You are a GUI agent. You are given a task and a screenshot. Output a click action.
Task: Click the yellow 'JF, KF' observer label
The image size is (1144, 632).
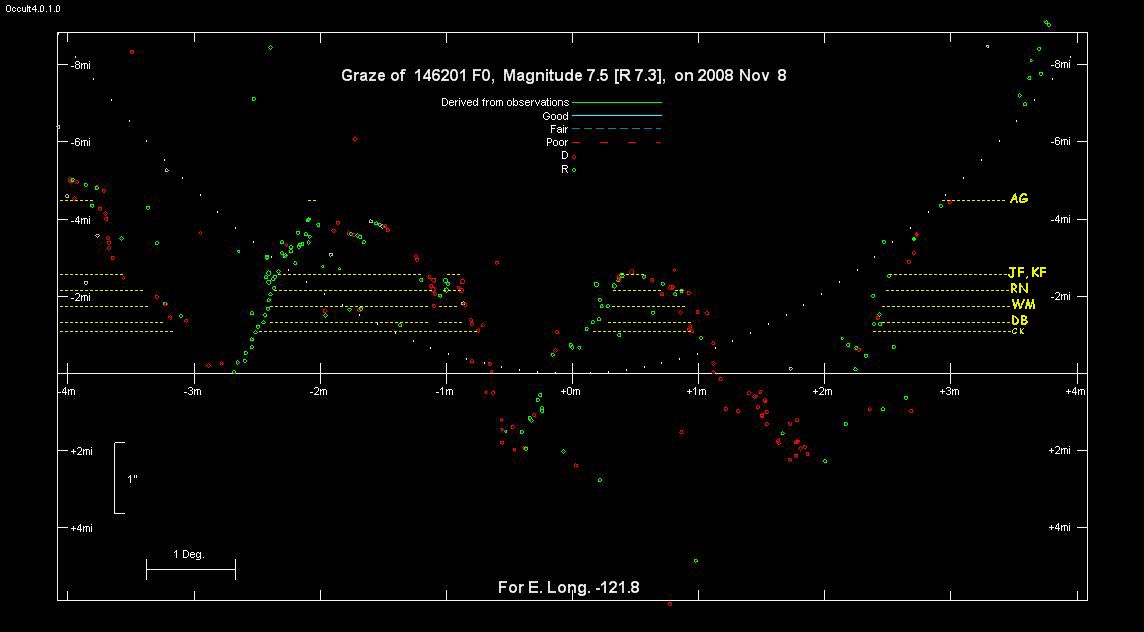[1027, 272]
